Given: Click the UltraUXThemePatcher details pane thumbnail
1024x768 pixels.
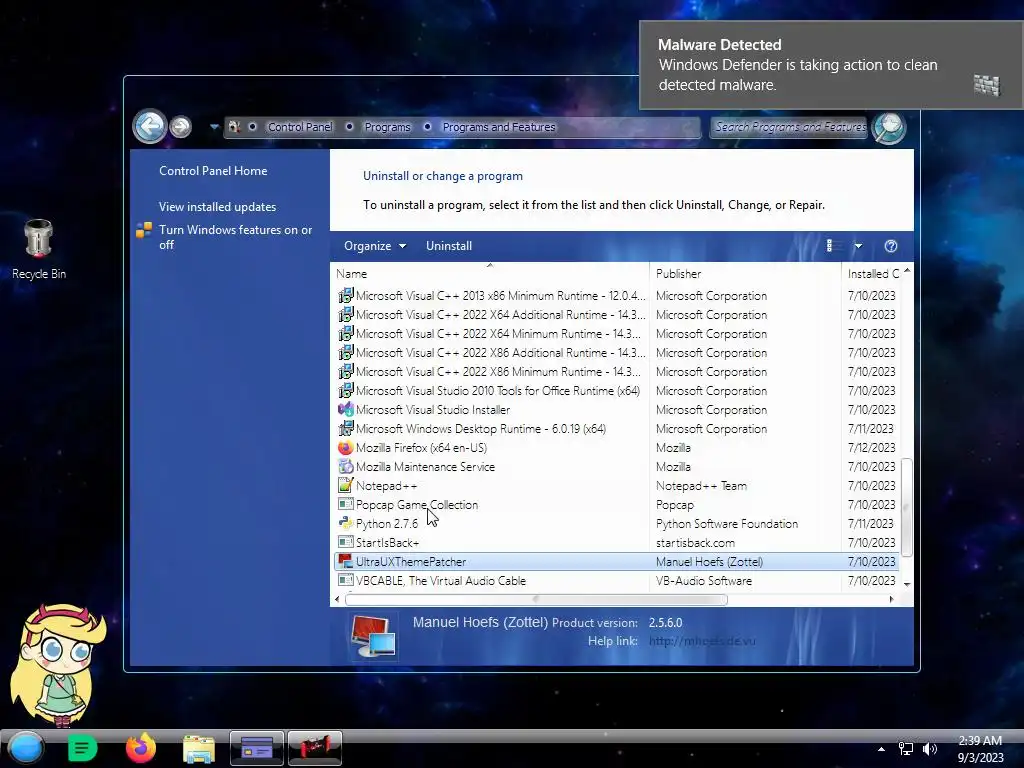Looking at the screenshot, I should tap(373, 635).
